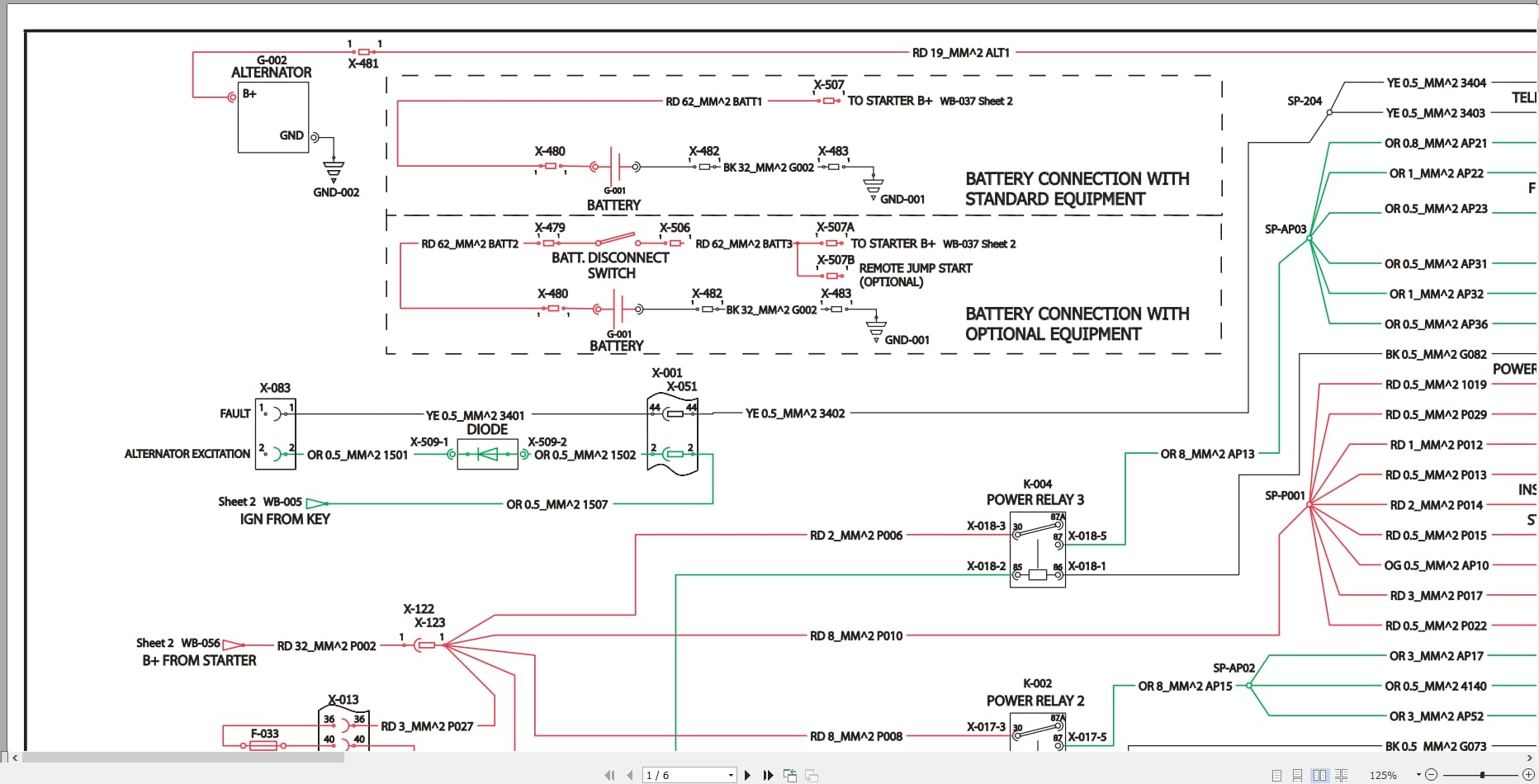The width and height of the screenshot is (1539, 784).
Task: Open the zoom percentage dropdown
Action: [1418, 774]
